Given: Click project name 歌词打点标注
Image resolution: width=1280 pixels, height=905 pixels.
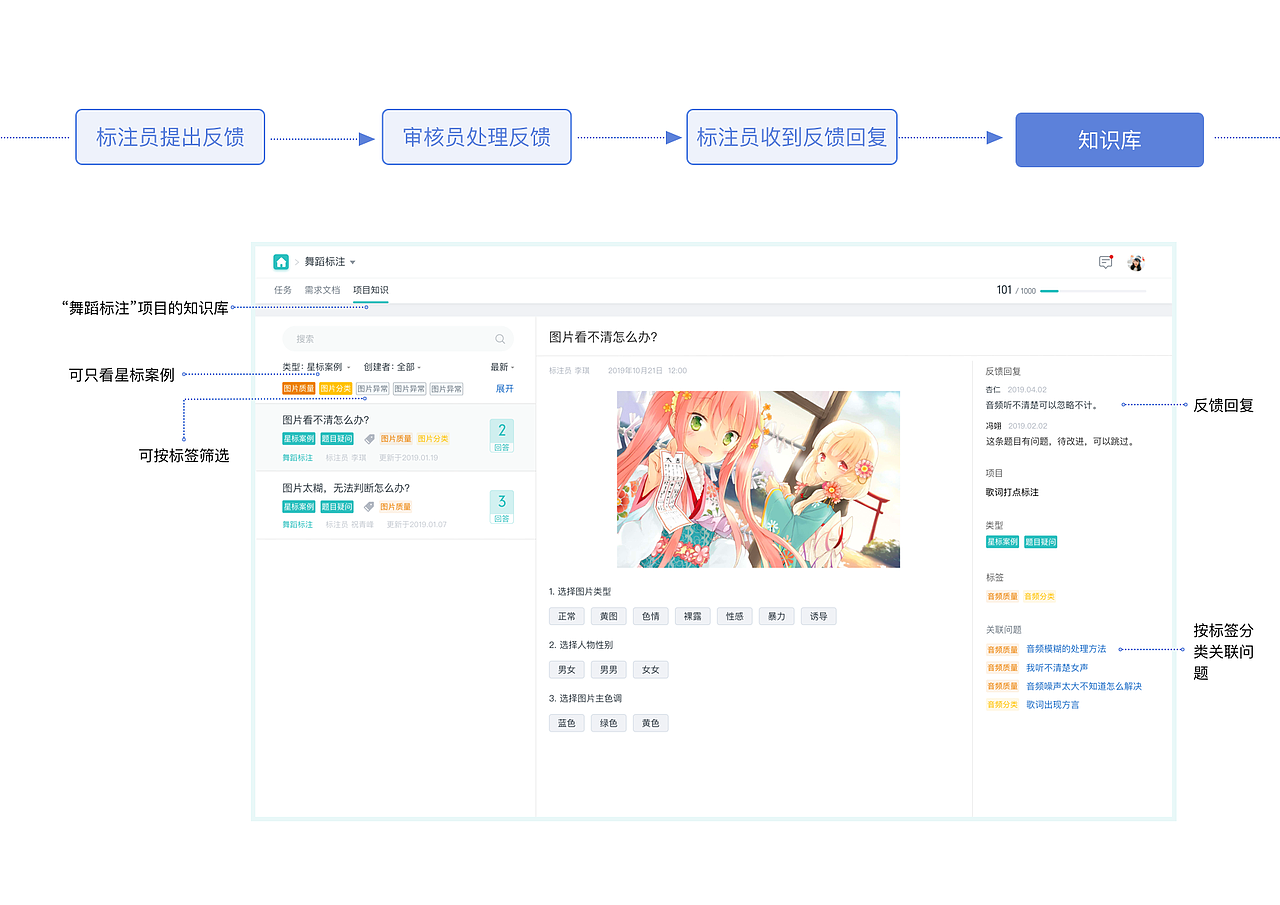Looking at the screenshot, I should [x=1012, y=492].
